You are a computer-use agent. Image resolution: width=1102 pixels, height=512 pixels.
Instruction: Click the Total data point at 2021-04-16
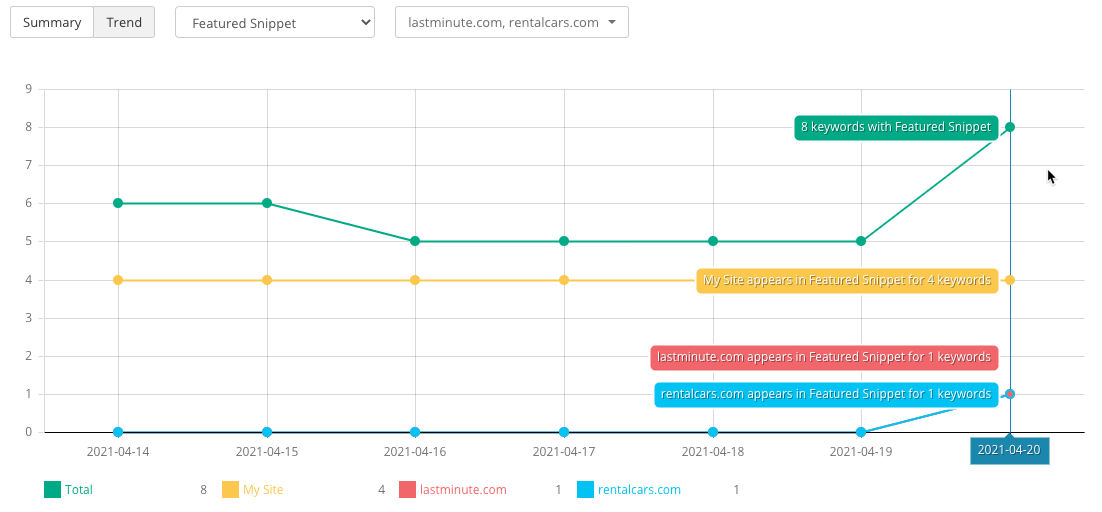pyautogui.click(x=415, y=241)
